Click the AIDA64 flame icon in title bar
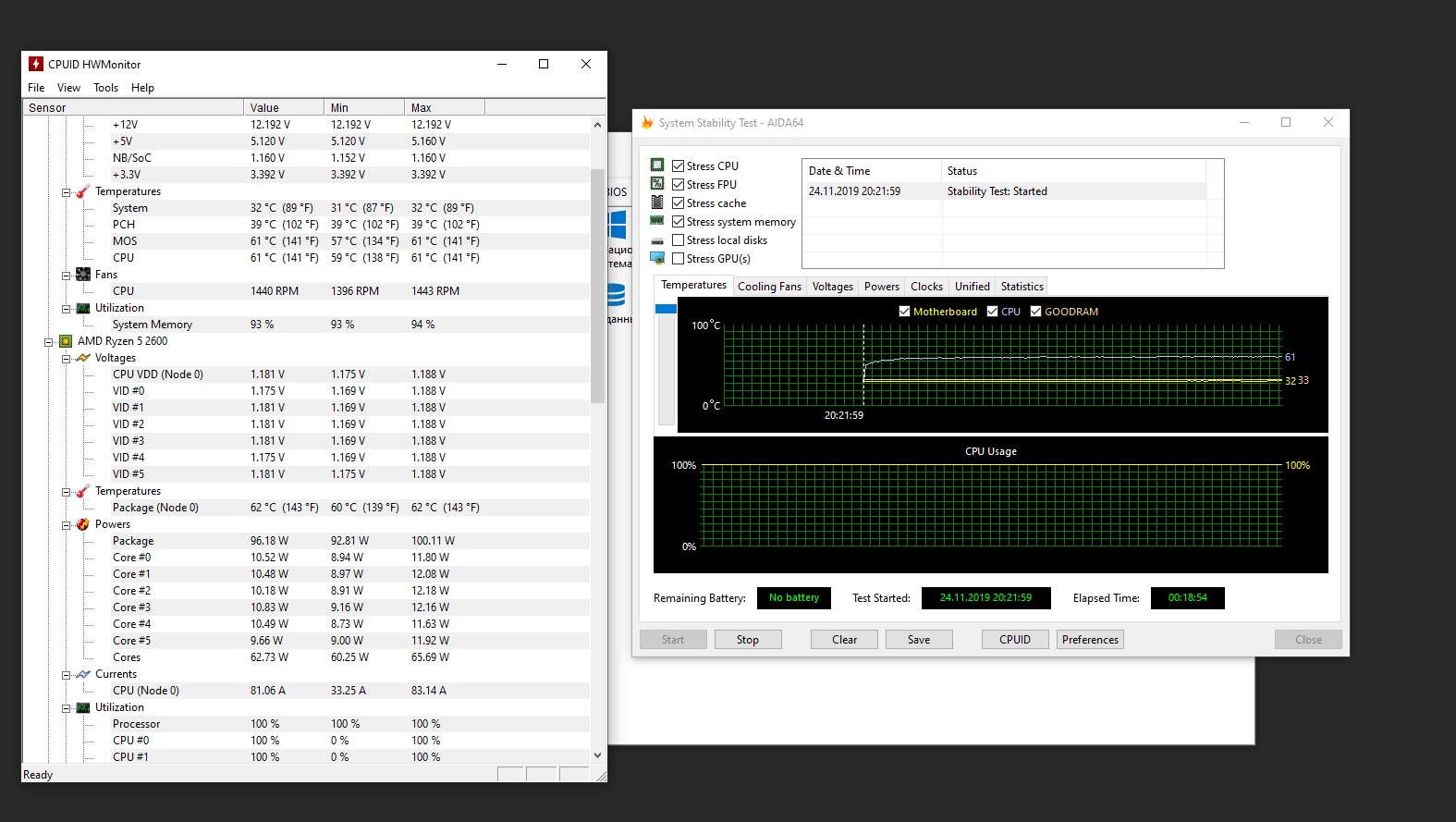Image resolution: width=1456 pixels, height=822 pixels. click(647, 122)
